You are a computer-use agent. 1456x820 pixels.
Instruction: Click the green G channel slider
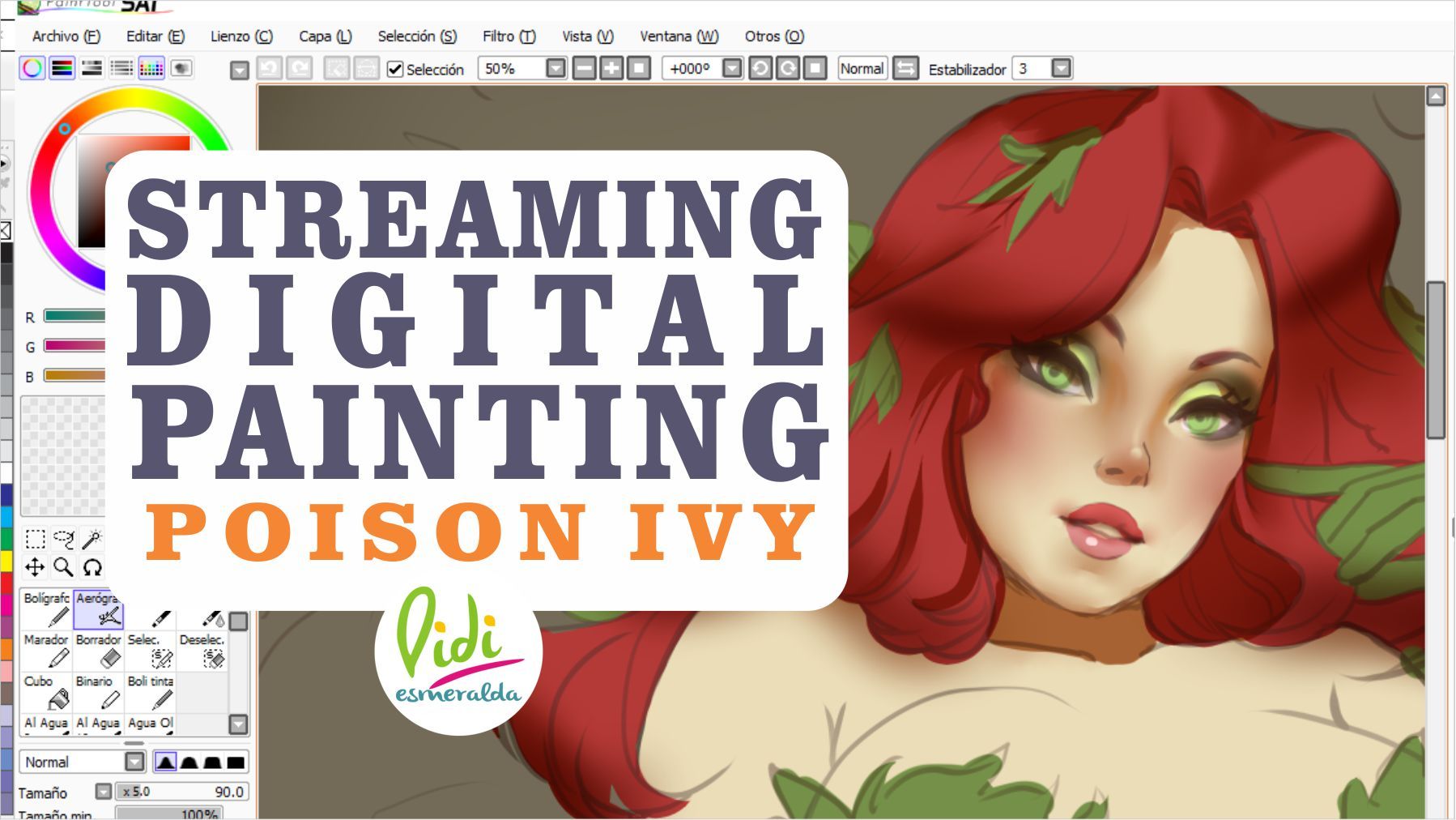point(75,346)
